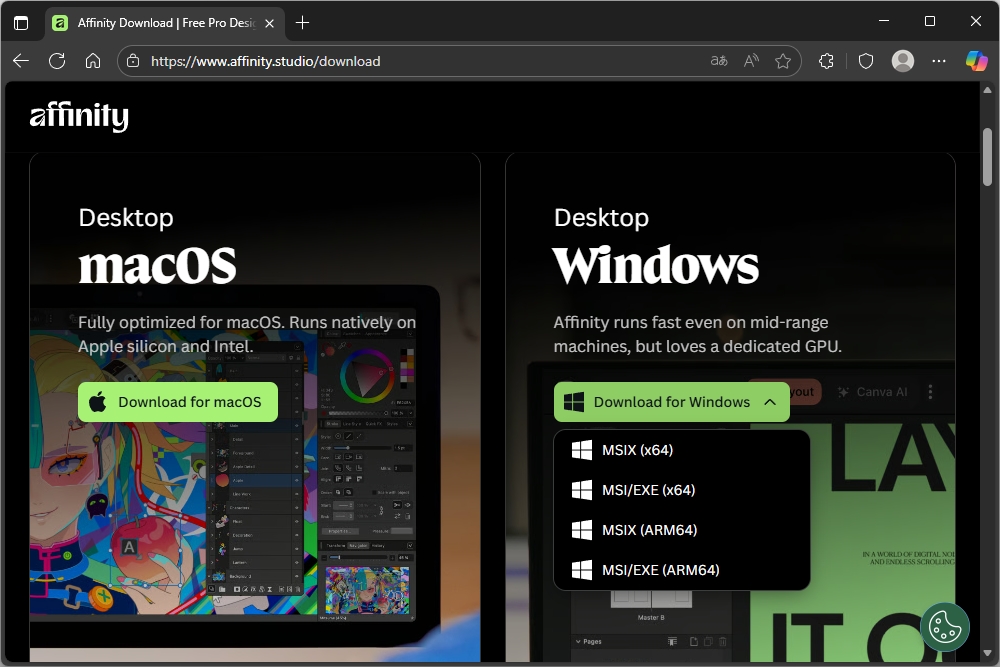Image resolution: width=1000 pixels, height=667 pixels.
Task: Turn on Read aloud in the address bar
Action: click(x=751, y=61)
